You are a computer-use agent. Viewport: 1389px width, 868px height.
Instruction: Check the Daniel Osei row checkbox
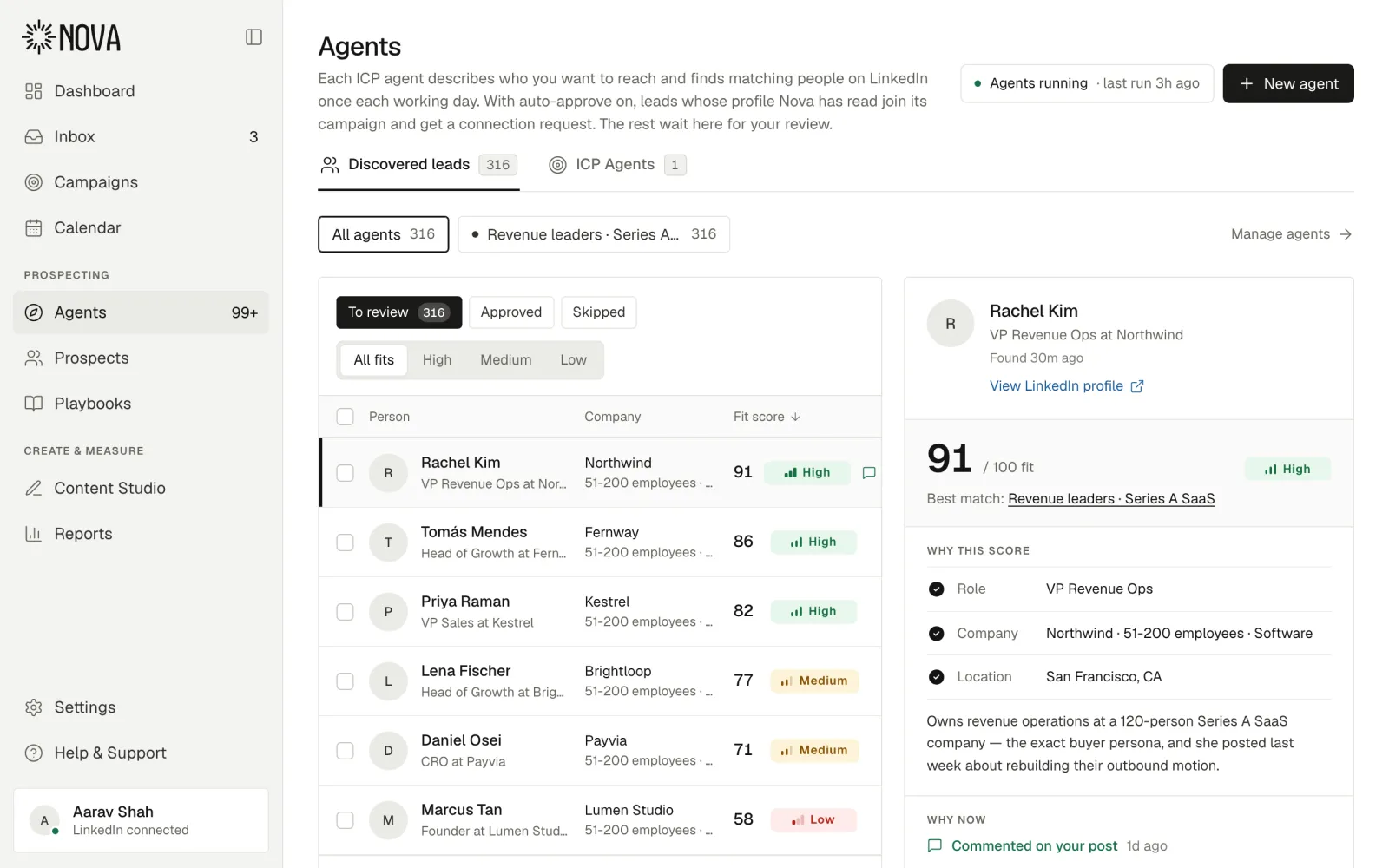tap(345, 751)
